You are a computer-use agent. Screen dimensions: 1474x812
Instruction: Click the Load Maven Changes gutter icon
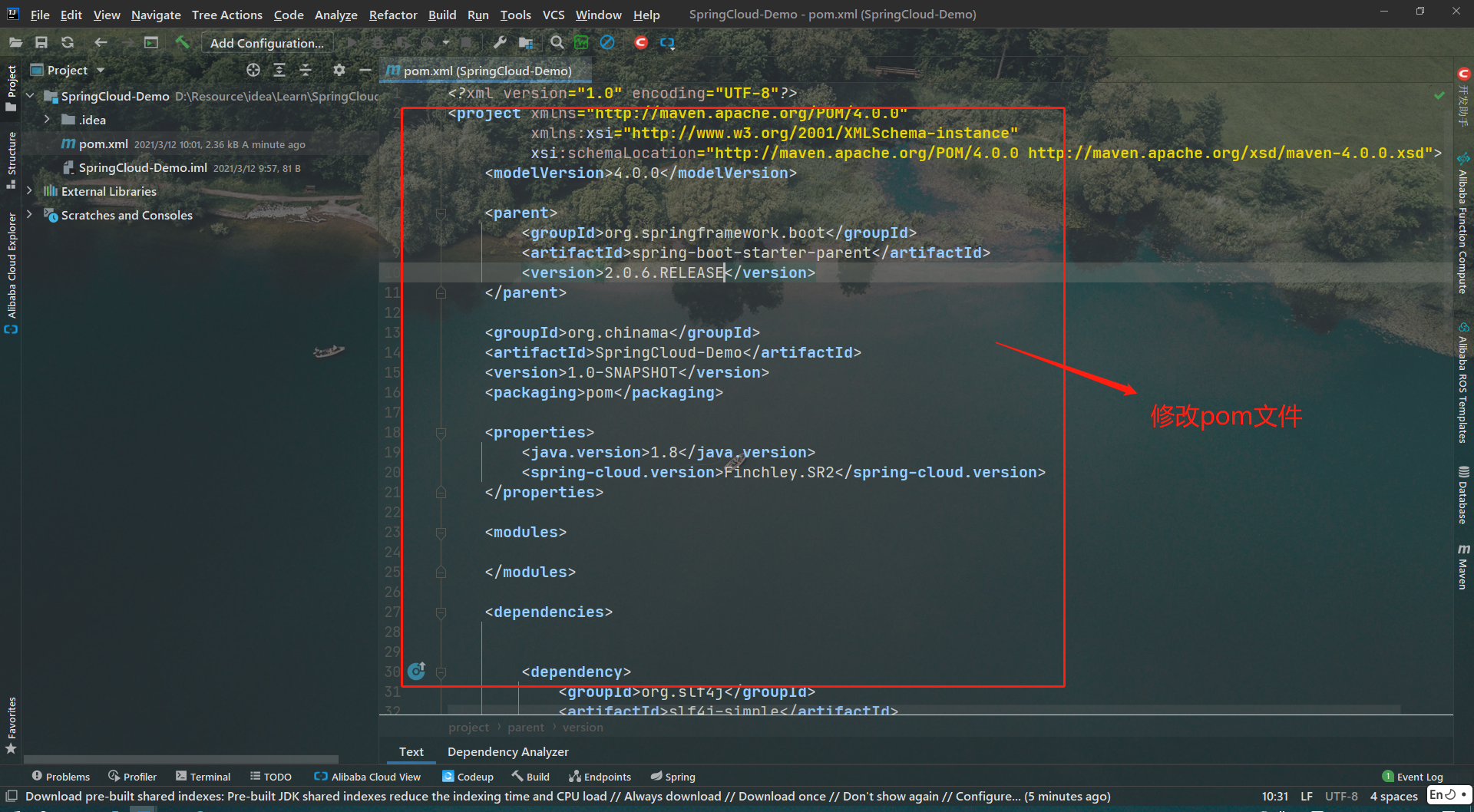[417, 671]
